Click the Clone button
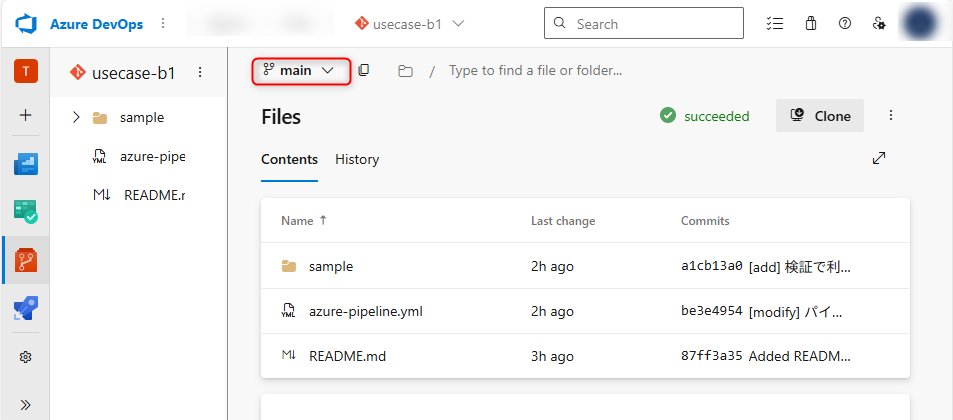This screenshot has width=953, height=420. [x=820, y=115]
